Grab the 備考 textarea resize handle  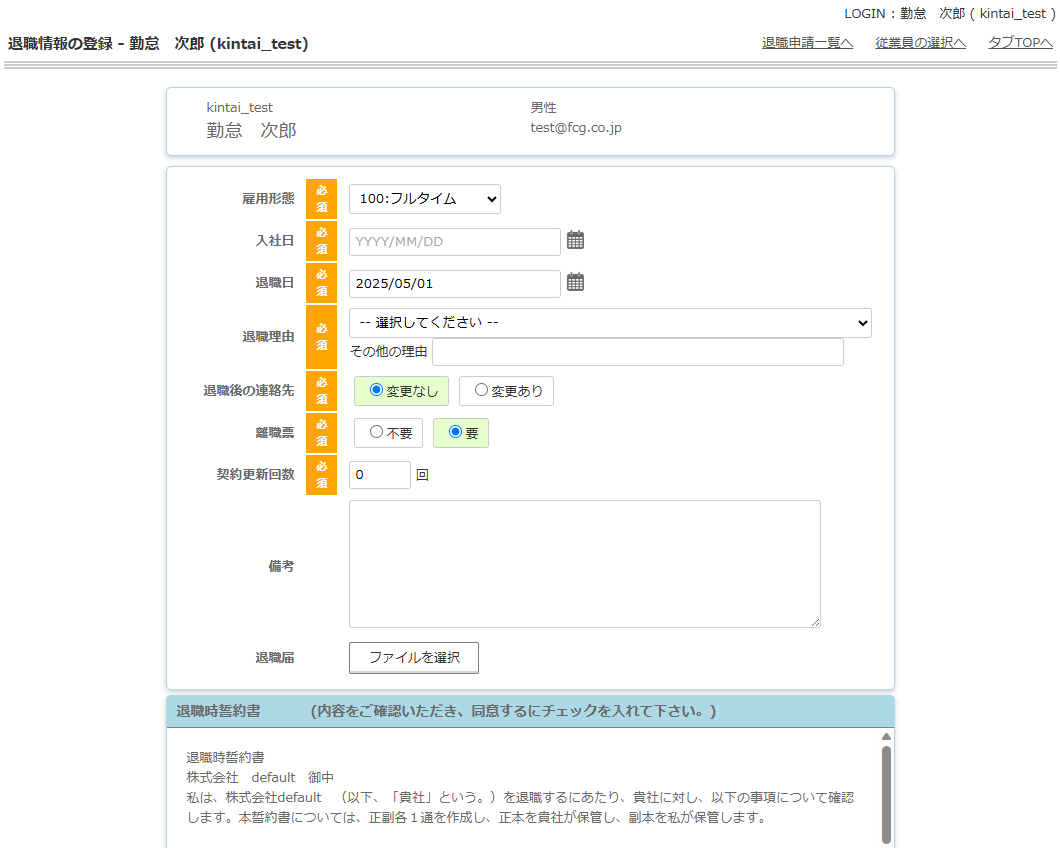point(815,622)
